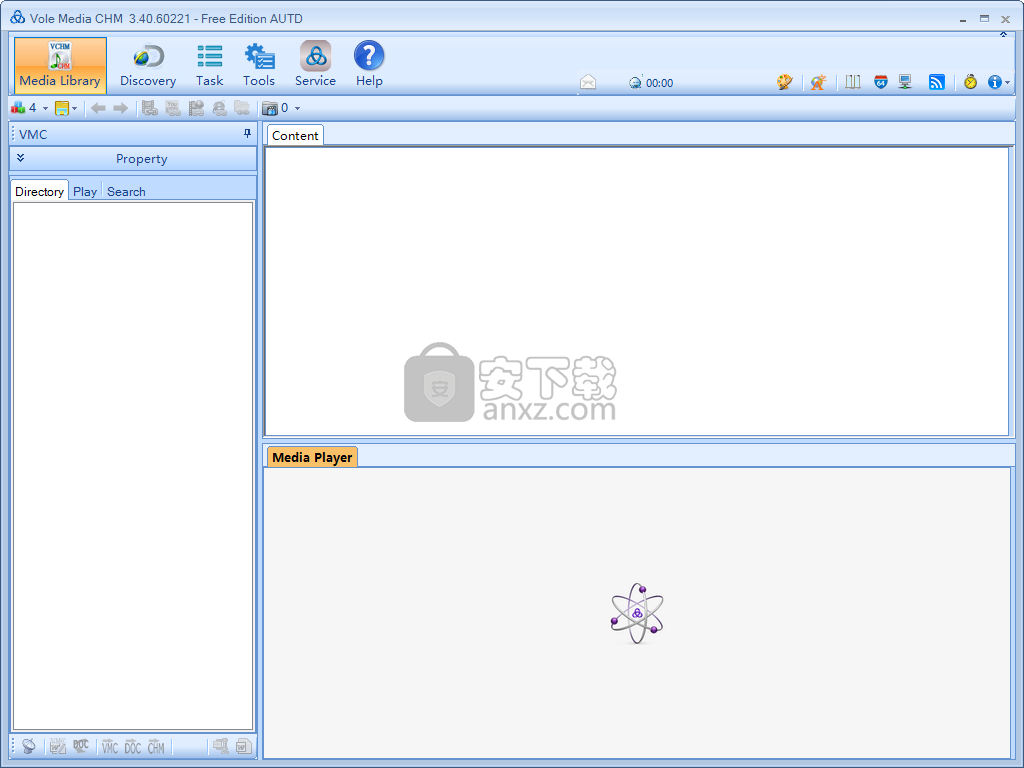Viewport: 1024px width, 768px height.
Task: Expand the dropdown beside the info icon
Action: [x=1008, y=83]
